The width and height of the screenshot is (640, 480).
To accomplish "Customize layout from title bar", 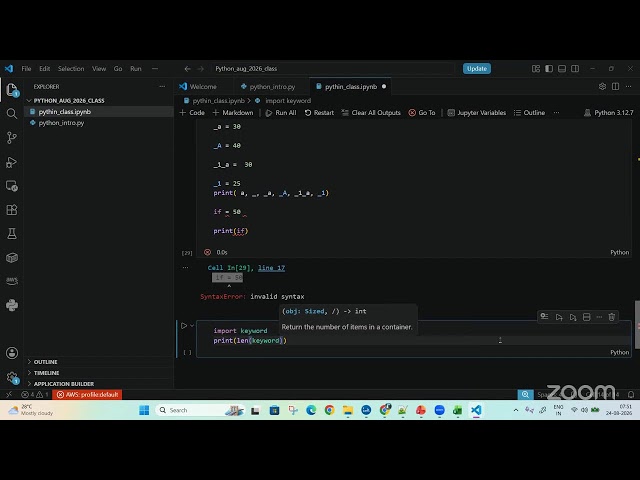I will (536, 69).
